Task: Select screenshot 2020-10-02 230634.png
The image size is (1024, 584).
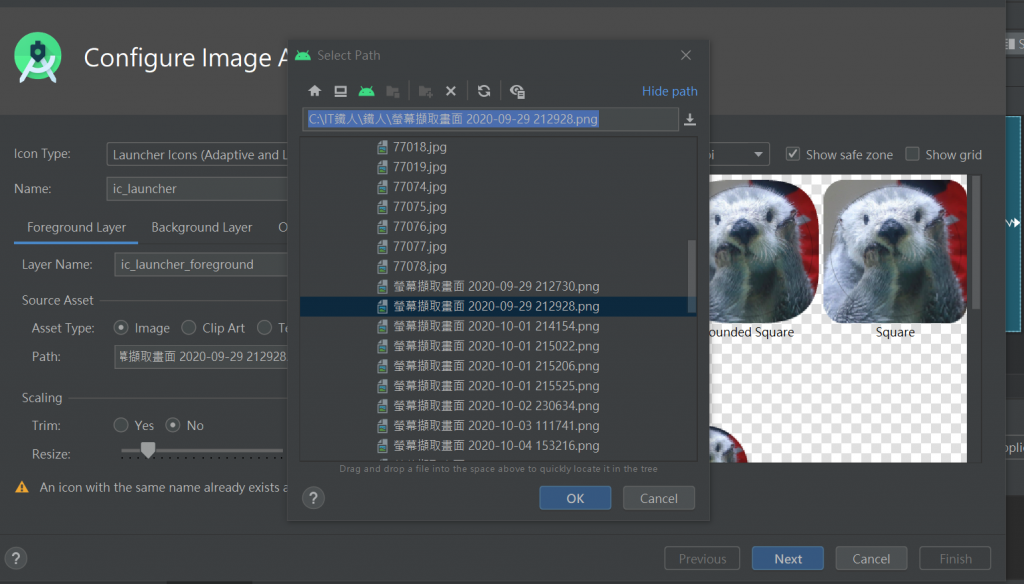Action: [496, 406]
